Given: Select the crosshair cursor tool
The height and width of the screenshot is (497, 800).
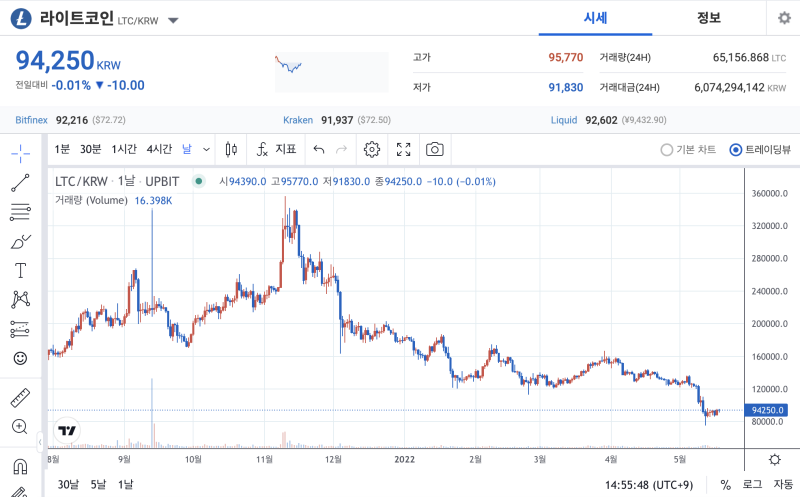Looking at the screenshot, I should [20, 153].
